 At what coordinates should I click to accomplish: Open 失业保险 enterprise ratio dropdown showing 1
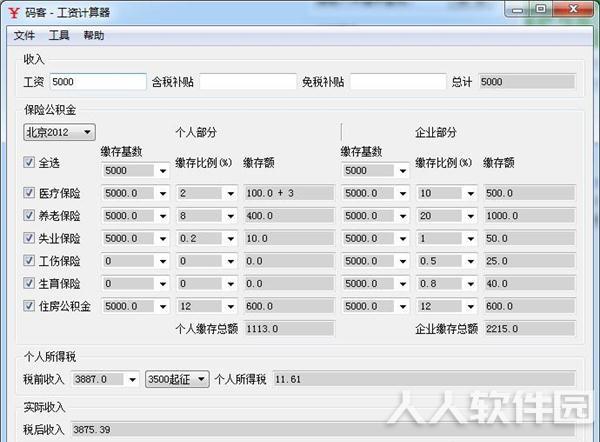[447, 238]
